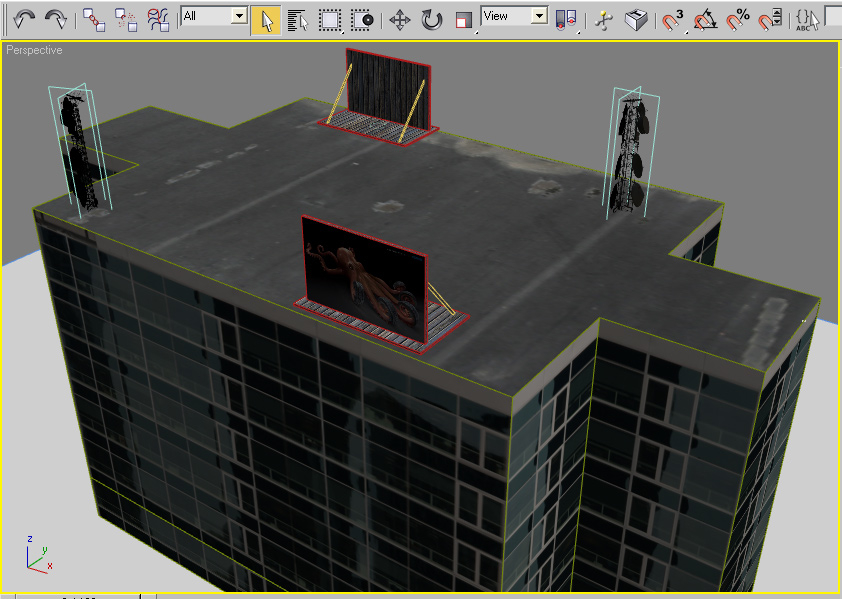The image size is (842, 599).
Task: Activate the Select and Move tool
Action: (397, 17)
